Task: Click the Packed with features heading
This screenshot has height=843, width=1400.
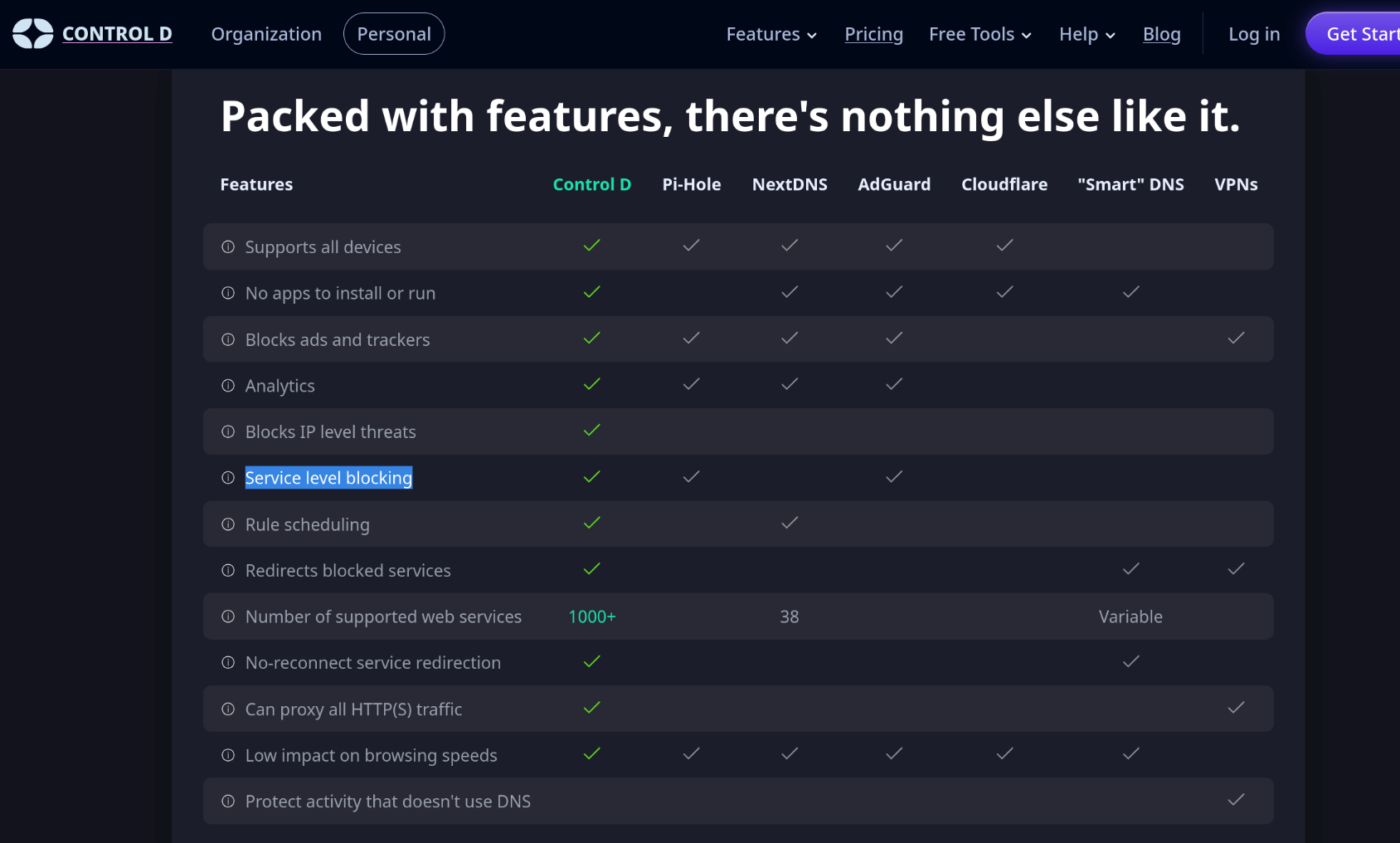Action: click(730, 116)
